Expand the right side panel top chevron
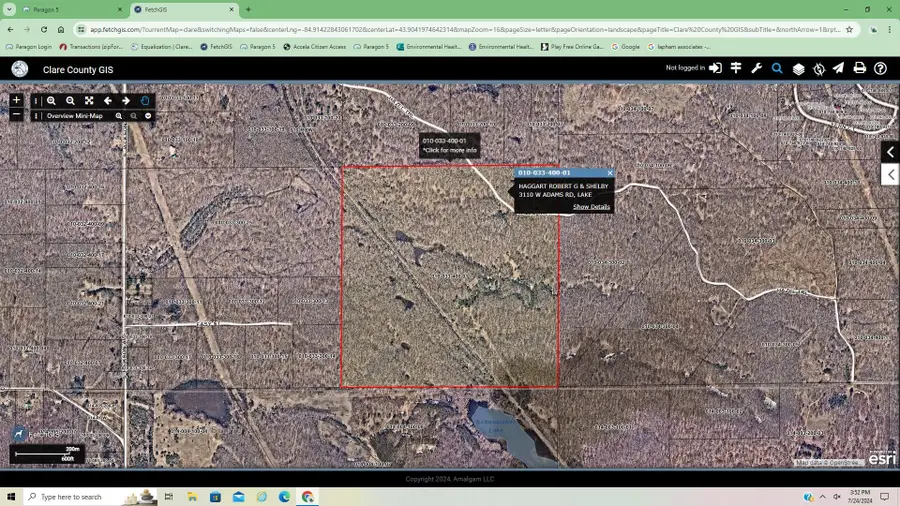 890,152
